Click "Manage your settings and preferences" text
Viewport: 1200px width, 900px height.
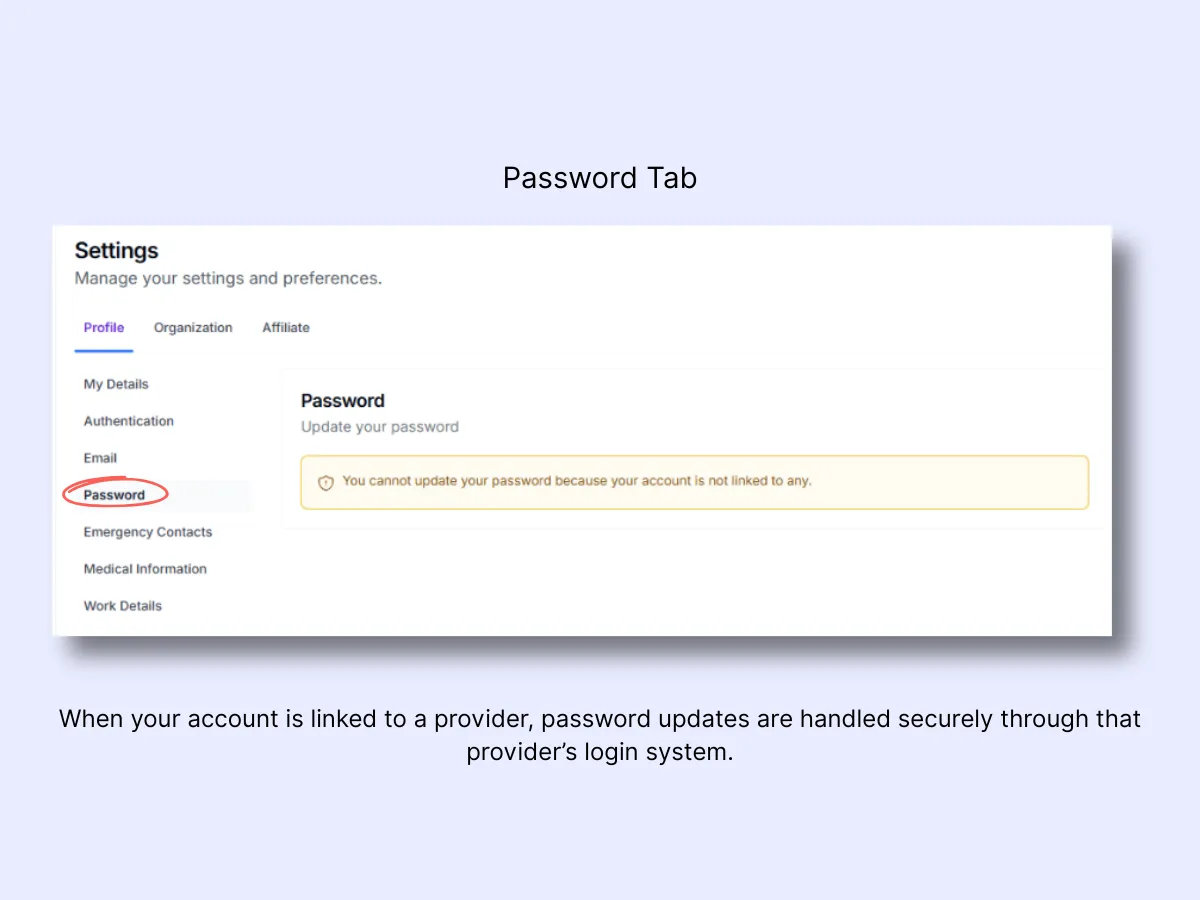(228, 278)
